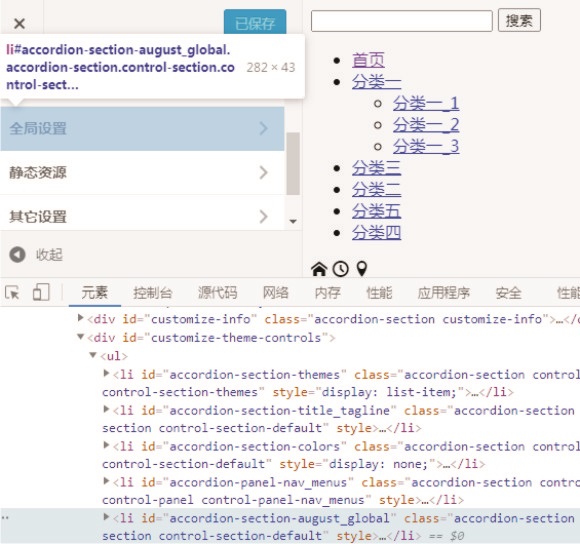Viewport: 580px width, 544px height.
Task: Expand the accordion-section-title_tagline li node
Action: pyautogui.click(x=106, y=409)
